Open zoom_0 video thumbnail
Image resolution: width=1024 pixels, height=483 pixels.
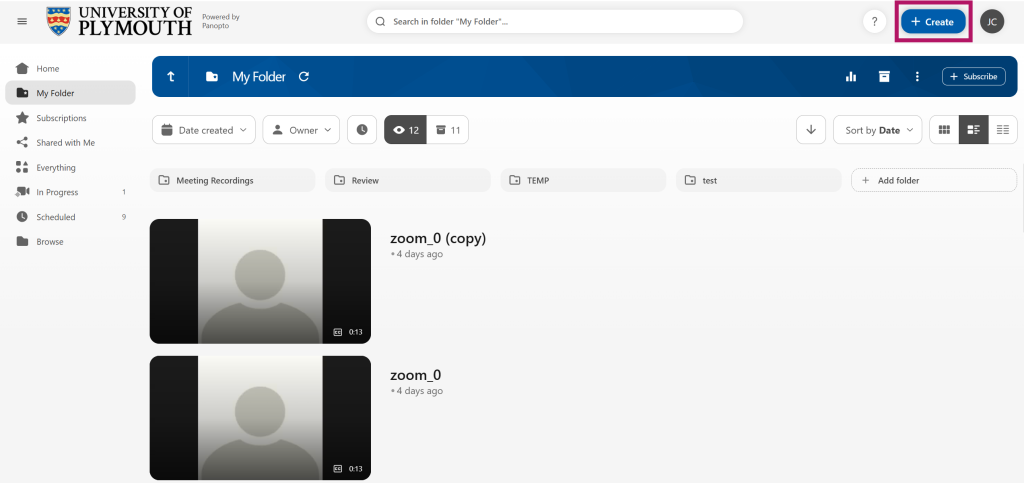[x=260, y=418]
